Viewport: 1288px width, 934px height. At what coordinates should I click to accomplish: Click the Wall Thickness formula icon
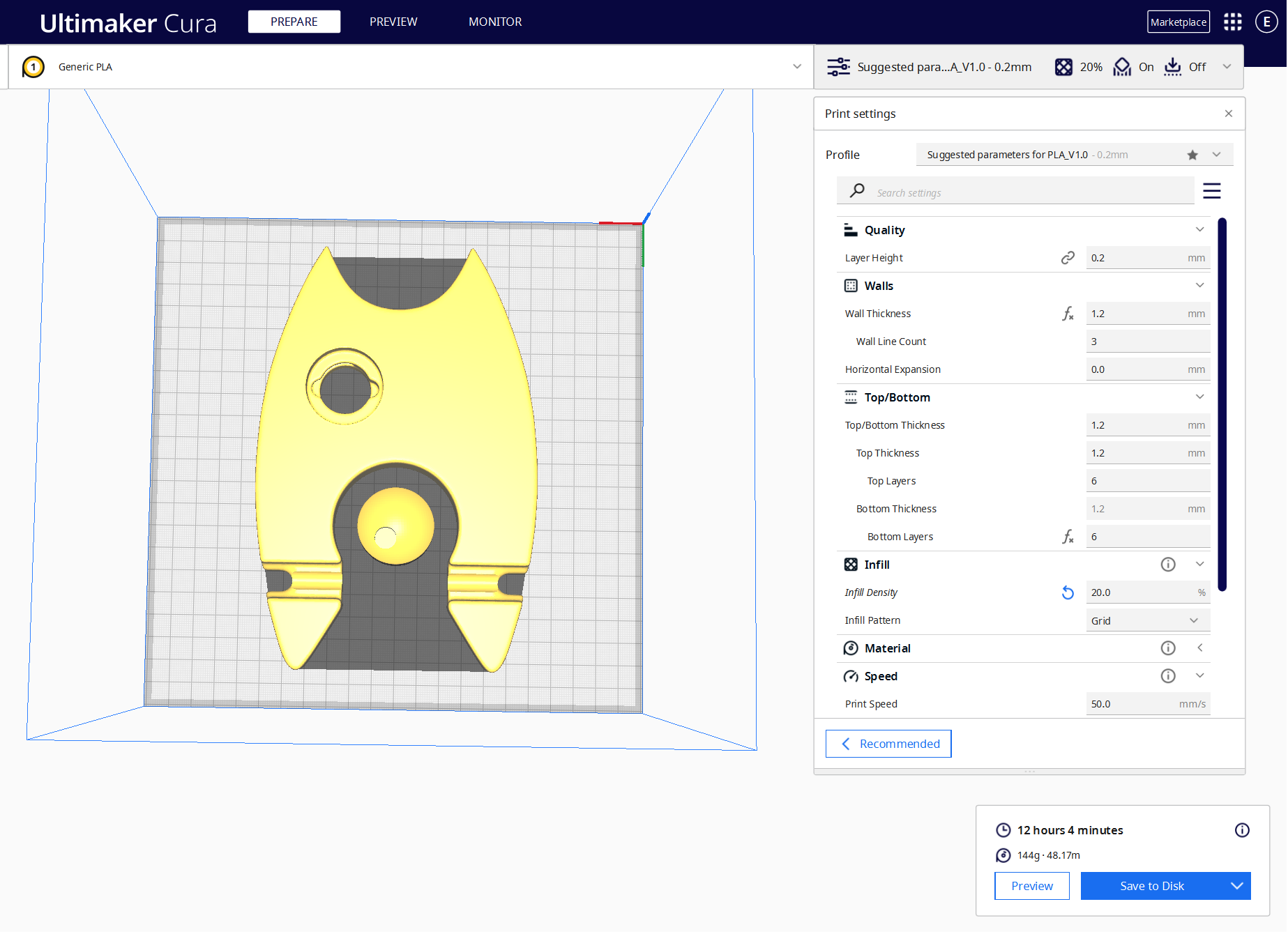pos(1067,314)
